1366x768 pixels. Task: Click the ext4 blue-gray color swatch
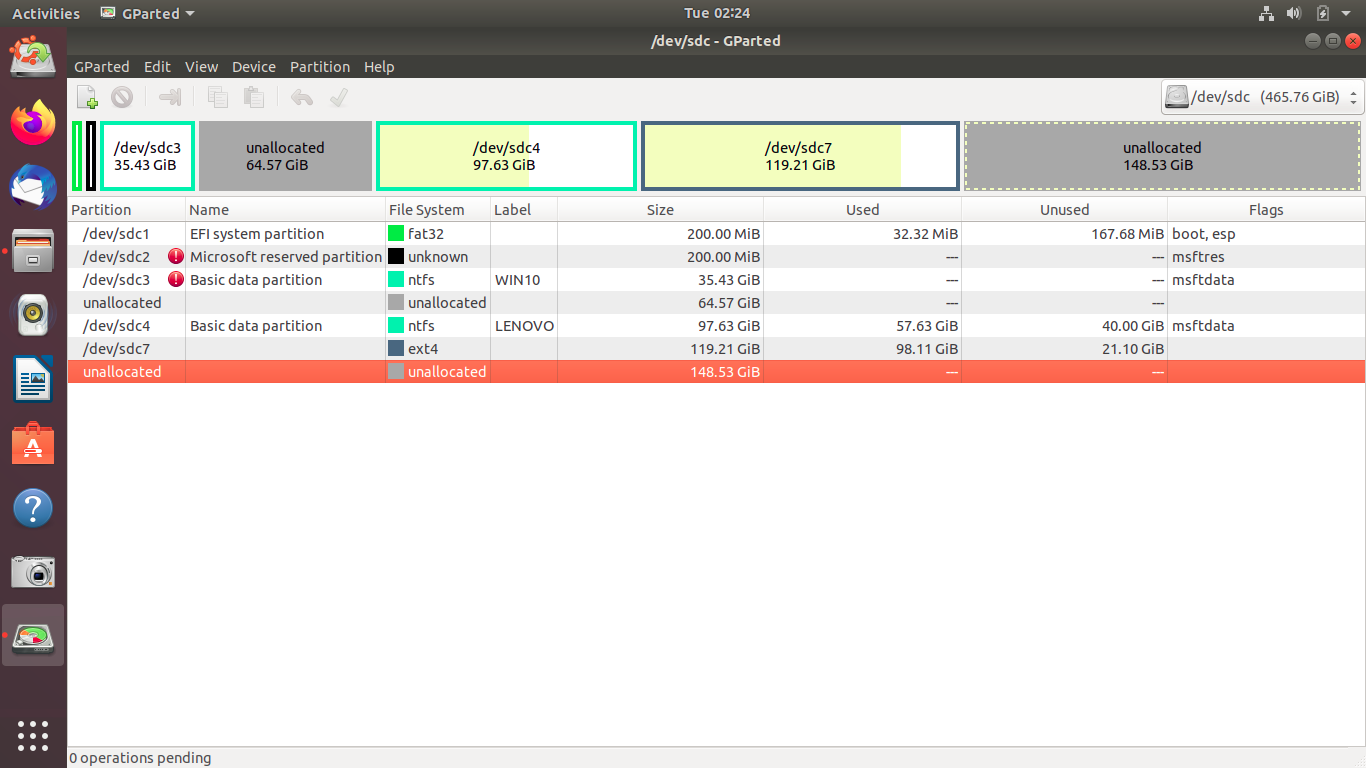click(396, 348)
